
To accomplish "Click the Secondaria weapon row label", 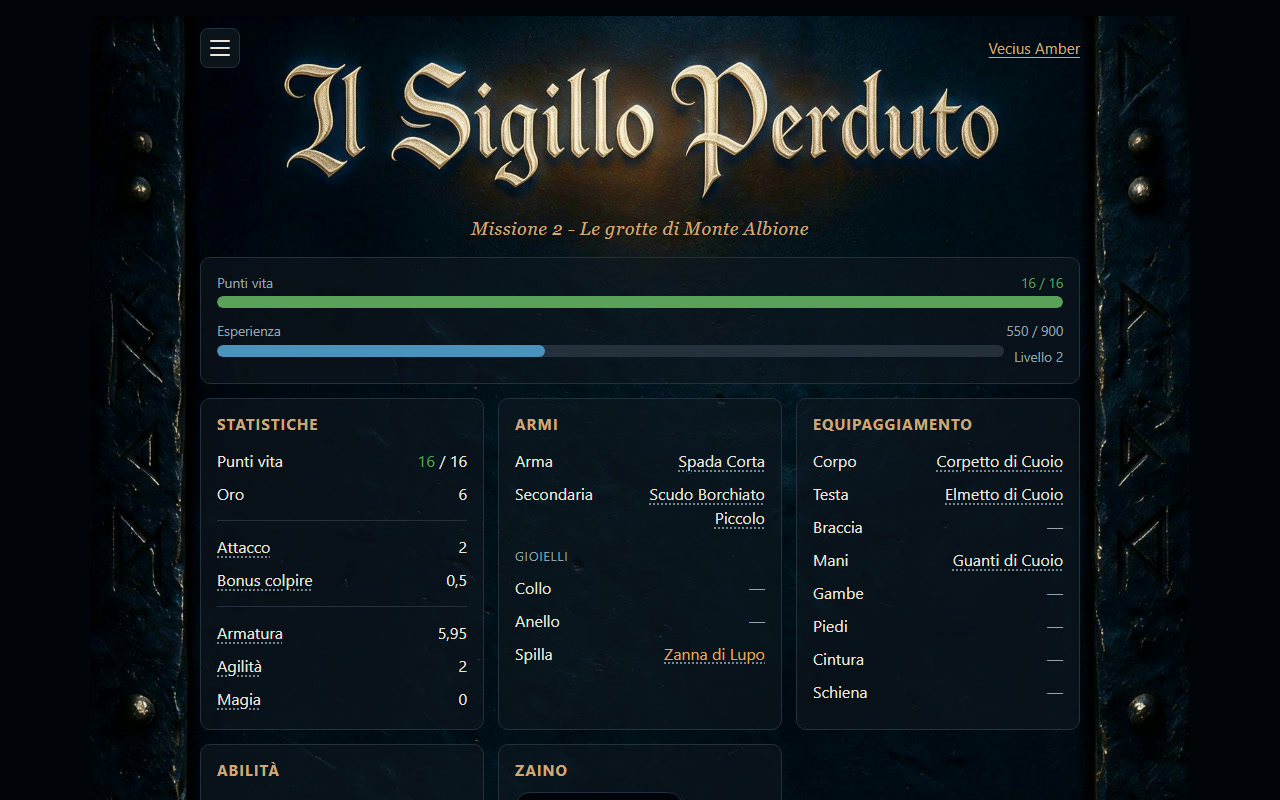I will [553, 495].
